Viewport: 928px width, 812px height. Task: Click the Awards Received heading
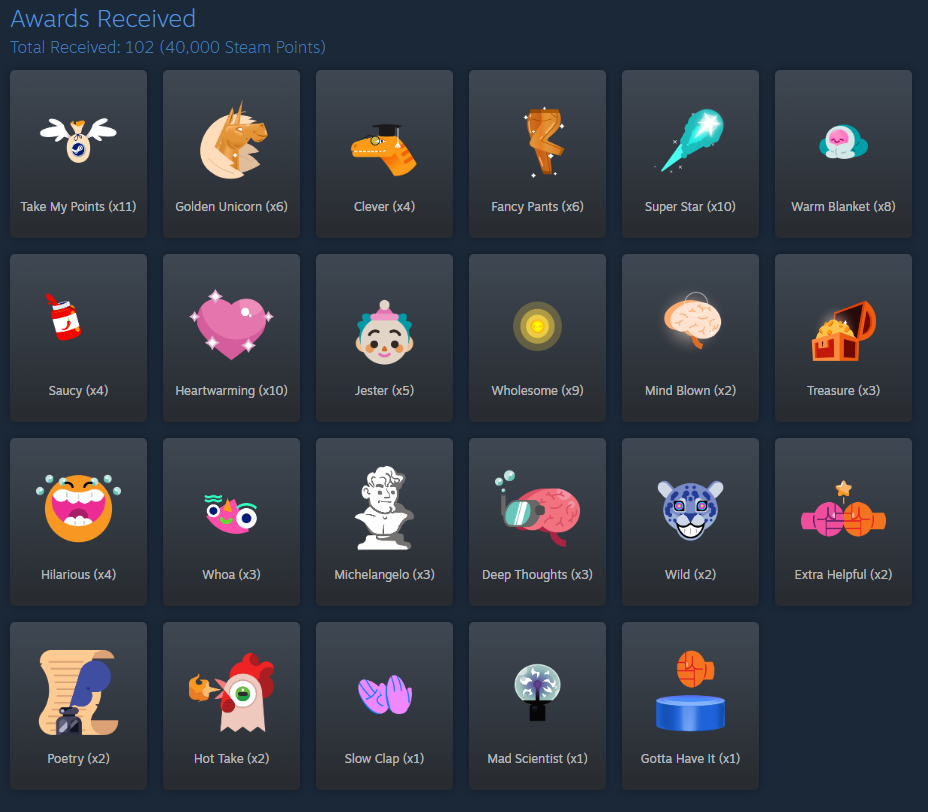[103, 18]
